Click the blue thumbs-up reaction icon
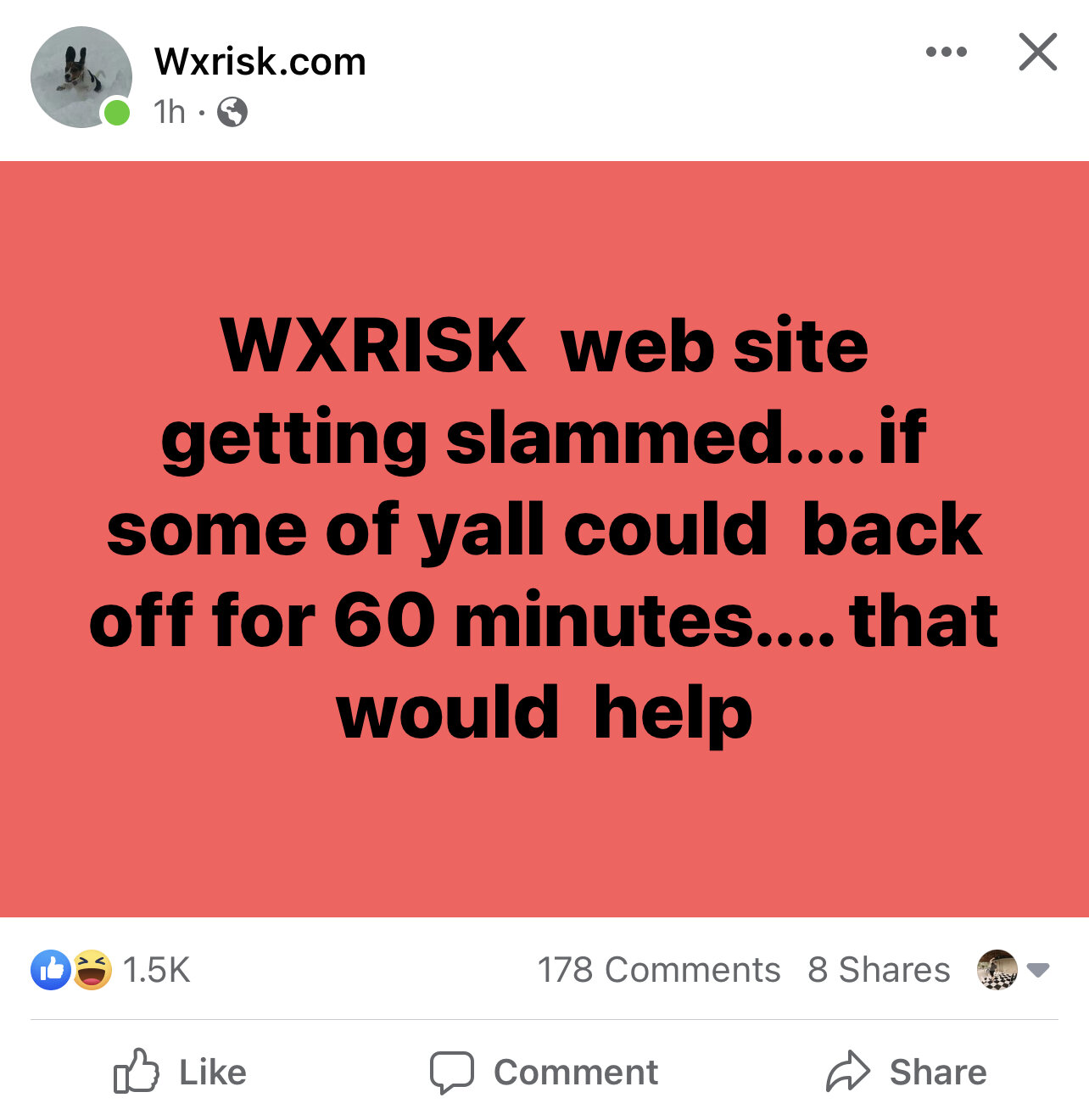Image resolution: width=1089 pixels, height=1120 pixels. pyautogui.click(x=51, y=970)
